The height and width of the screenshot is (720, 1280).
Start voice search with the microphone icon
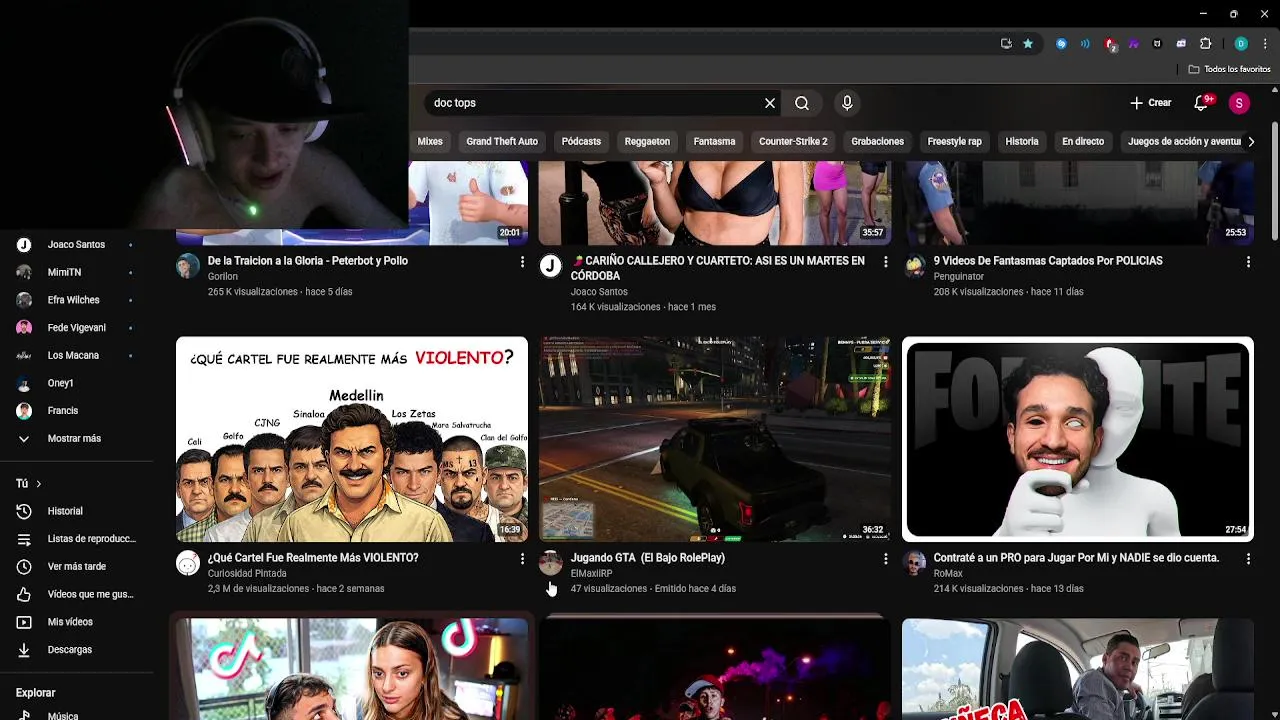pyautogui.click(x=847, y=103)
